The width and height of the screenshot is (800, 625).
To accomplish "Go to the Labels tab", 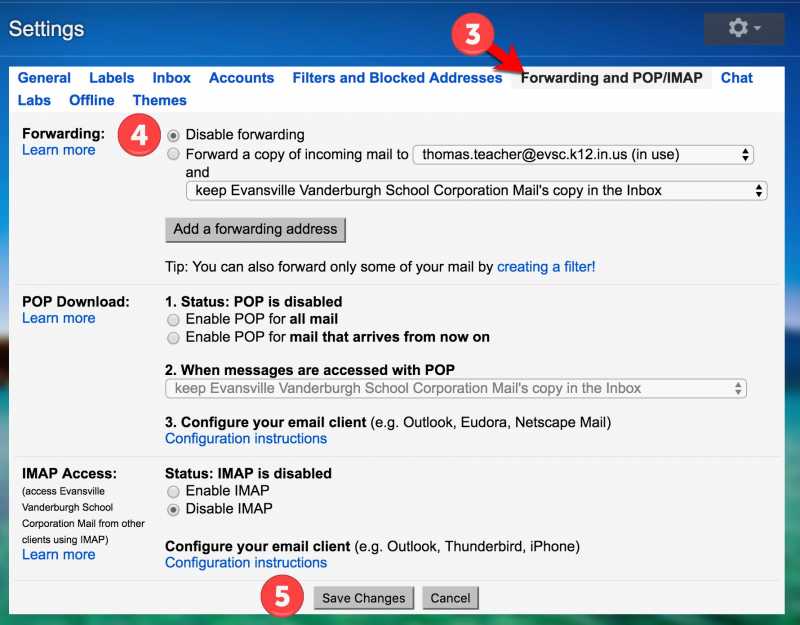I will 111,78.
